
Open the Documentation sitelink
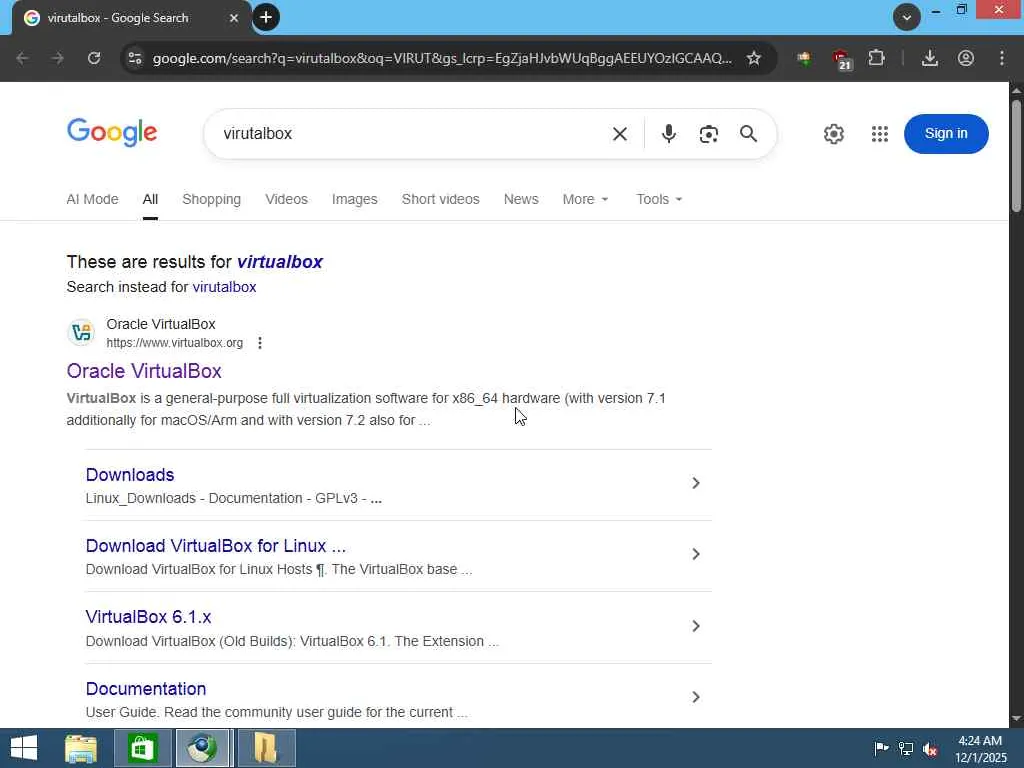coord(146,689)
